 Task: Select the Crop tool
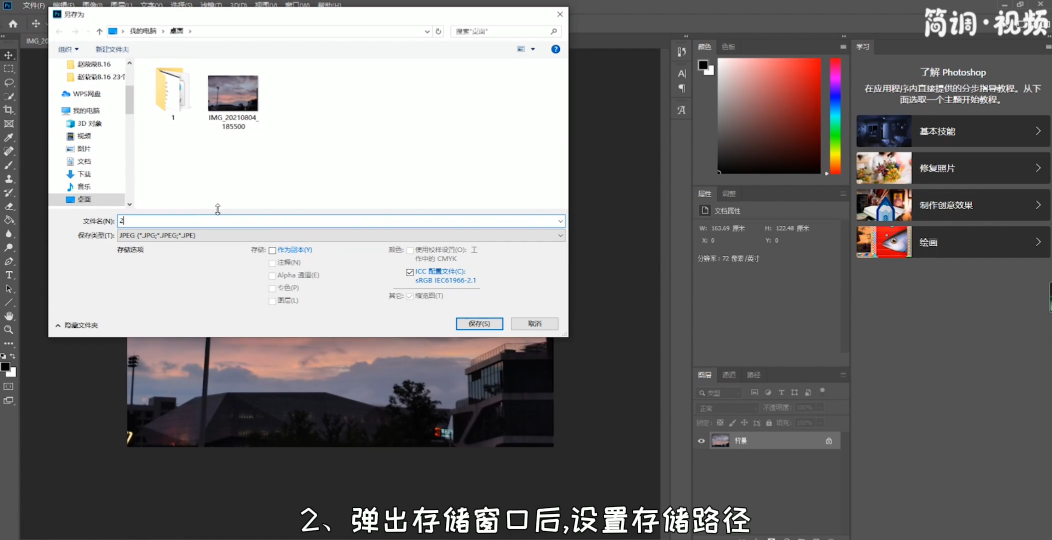[9, 110]
